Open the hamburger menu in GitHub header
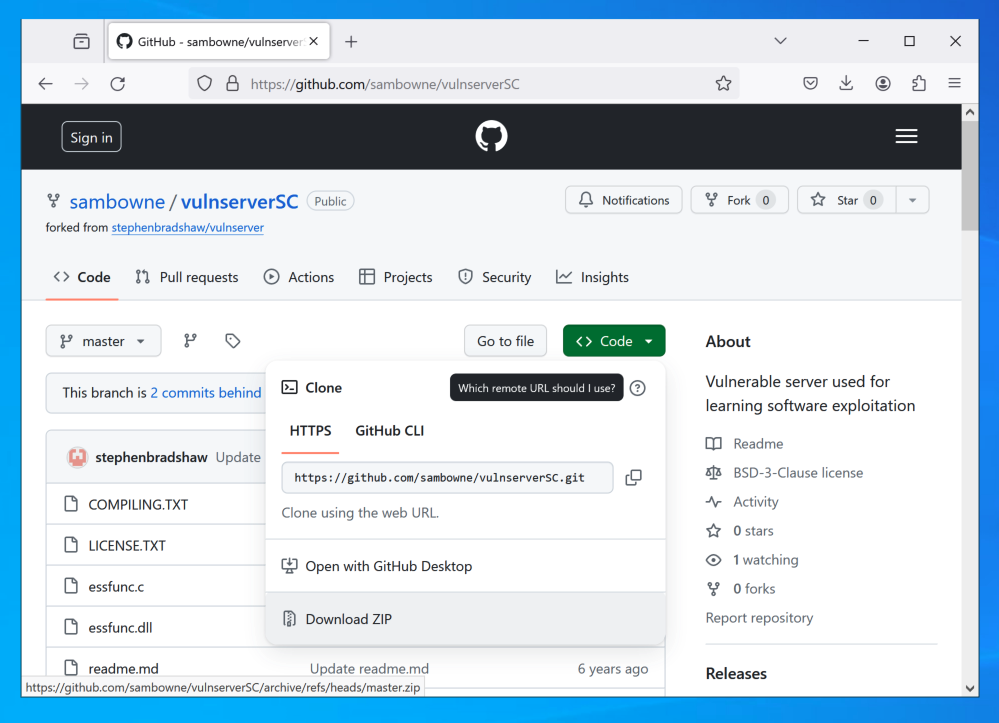This screenshot has width=999, height=723. pyautogui.click(x=906, y=136)
